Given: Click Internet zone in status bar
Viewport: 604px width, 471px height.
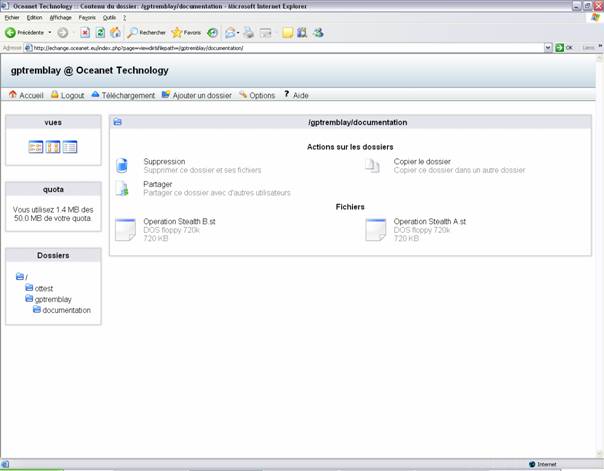Looking at the screenshot, I should click(542, 464).
